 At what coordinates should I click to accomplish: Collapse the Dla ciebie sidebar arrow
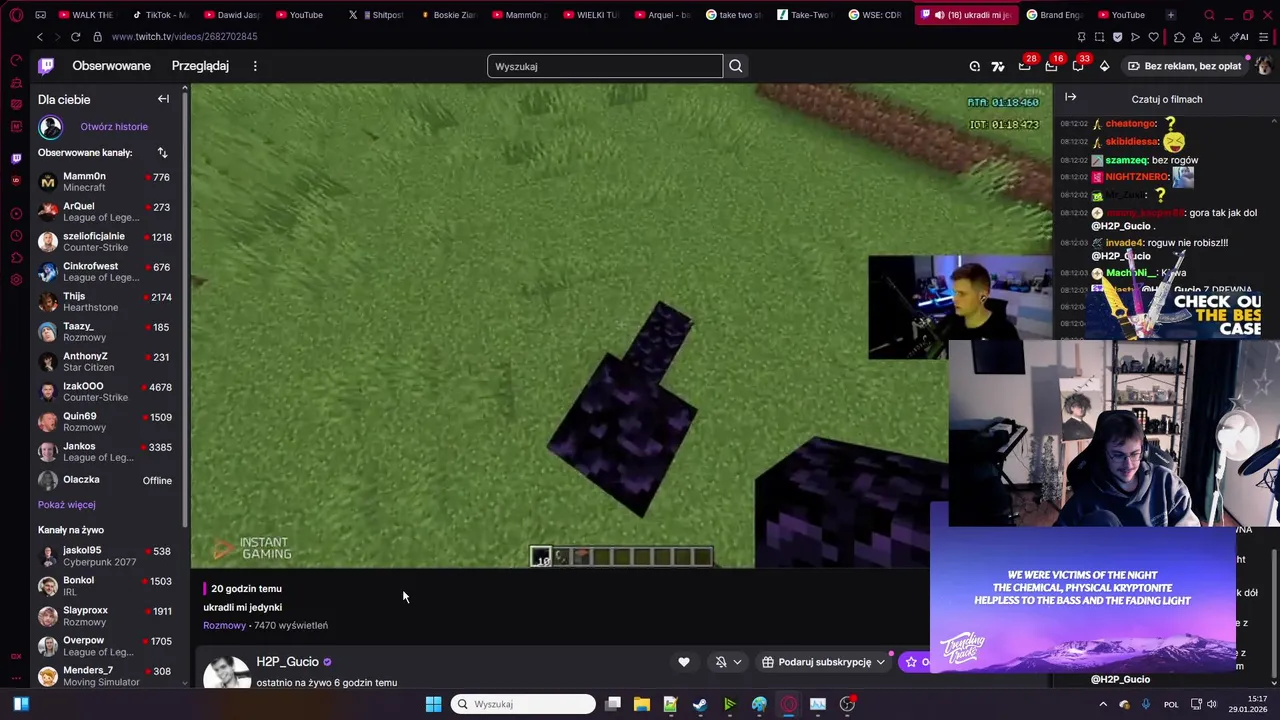[x=163, y=99]
